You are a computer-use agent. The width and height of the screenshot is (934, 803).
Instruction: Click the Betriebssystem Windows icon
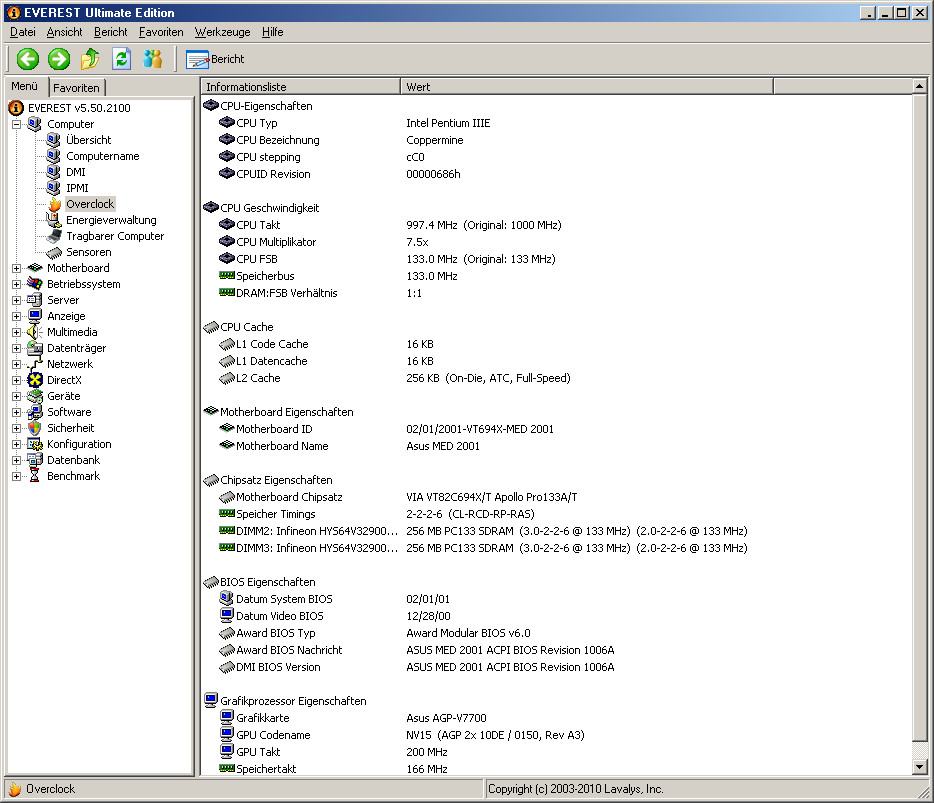point(35,284)
